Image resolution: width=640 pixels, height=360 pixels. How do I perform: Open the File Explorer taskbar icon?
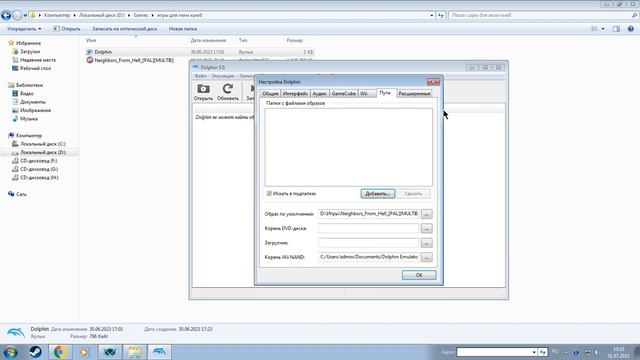[135, 352]
